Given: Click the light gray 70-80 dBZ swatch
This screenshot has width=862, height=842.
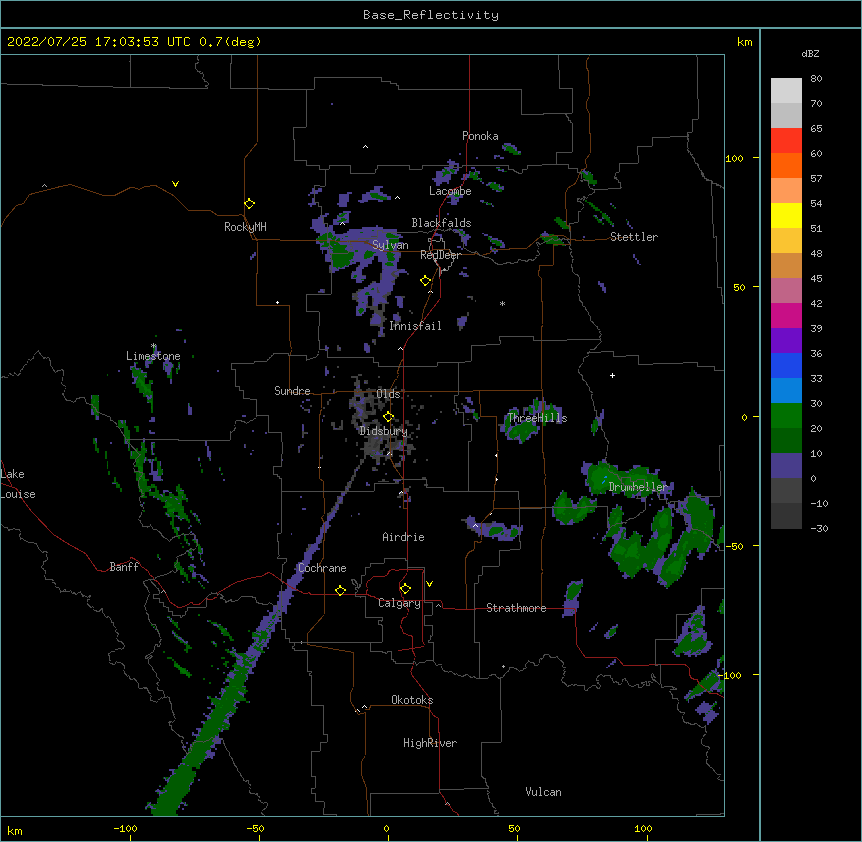Looking at the screenshot, I should click(x=786, y=91).
